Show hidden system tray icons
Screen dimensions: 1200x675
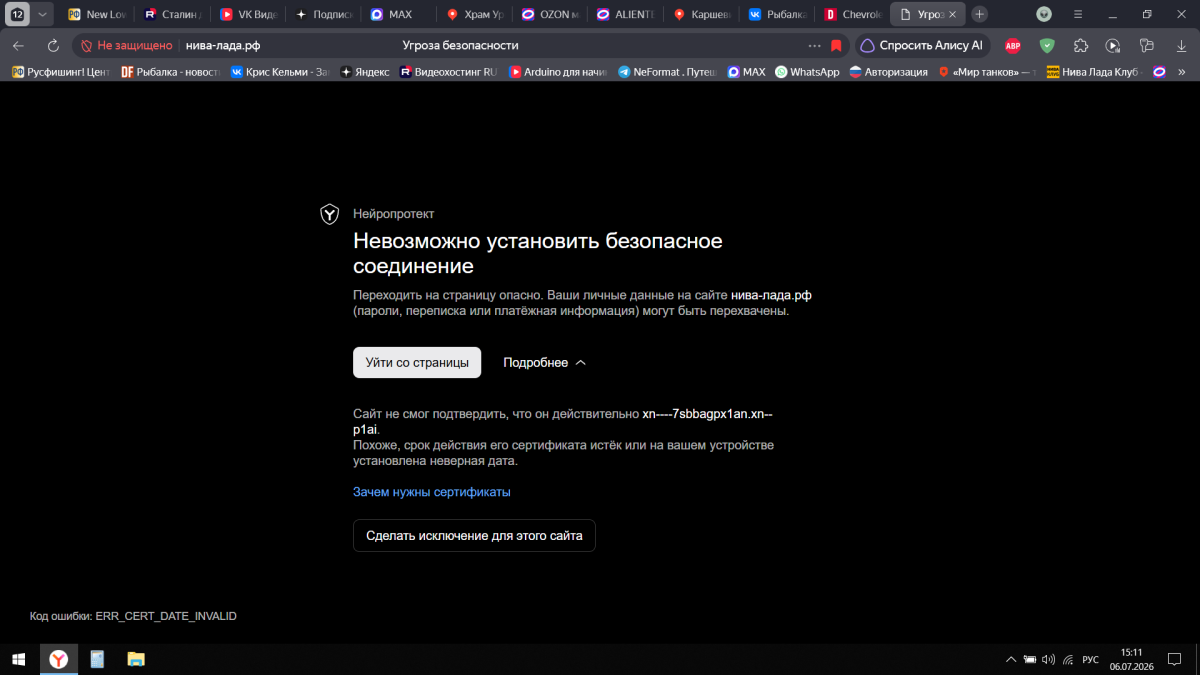(1011, 659)
